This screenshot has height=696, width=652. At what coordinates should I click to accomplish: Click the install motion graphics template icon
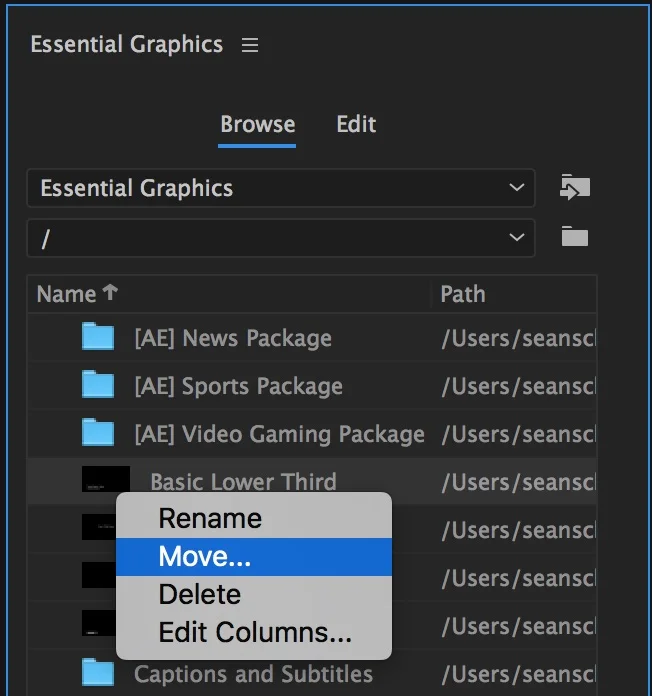click(575, 187)
